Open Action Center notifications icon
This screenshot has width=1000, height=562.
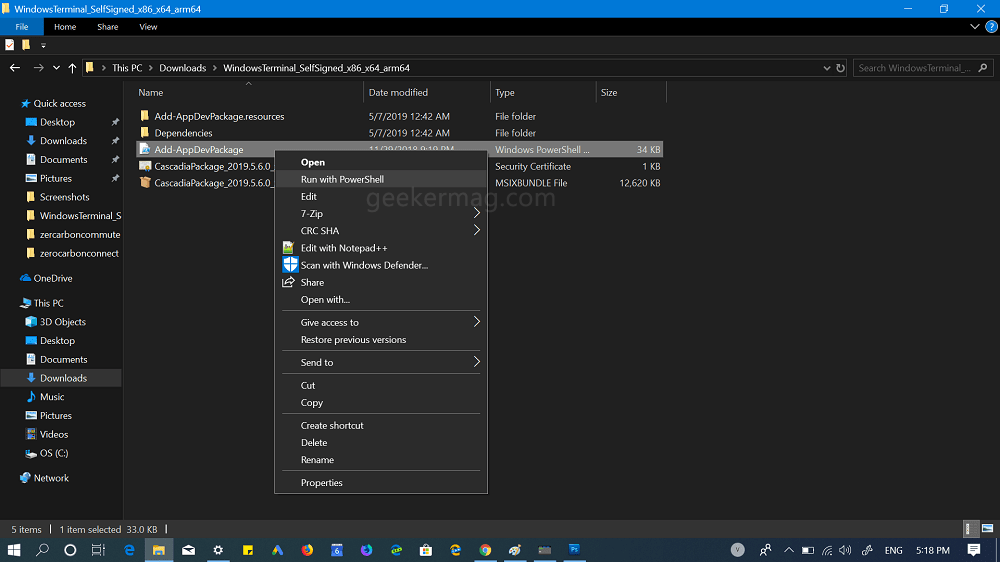coord(974,550)
